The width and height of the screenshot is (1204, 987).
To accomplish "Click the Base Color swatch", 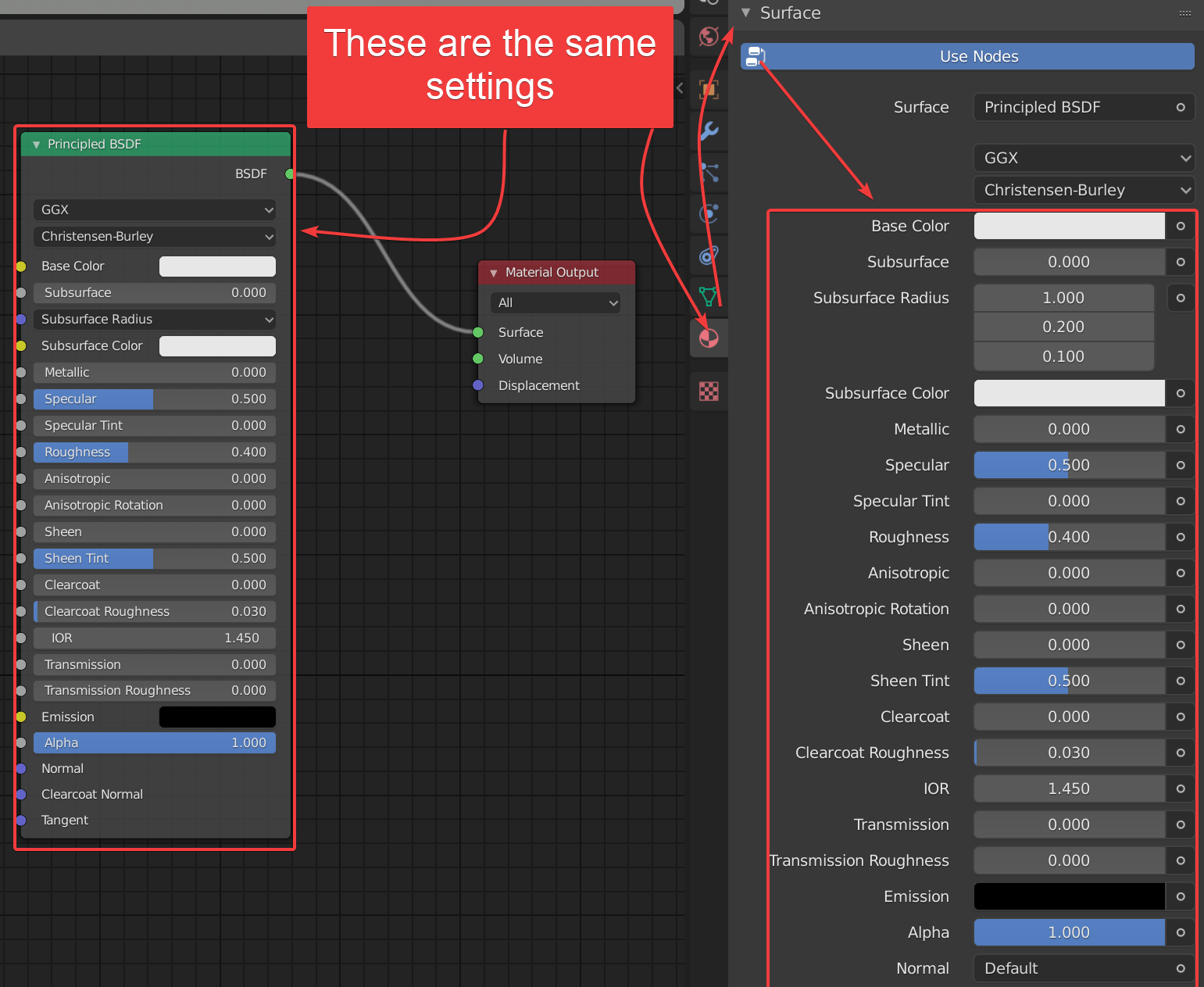I will tap(1068, 226).
